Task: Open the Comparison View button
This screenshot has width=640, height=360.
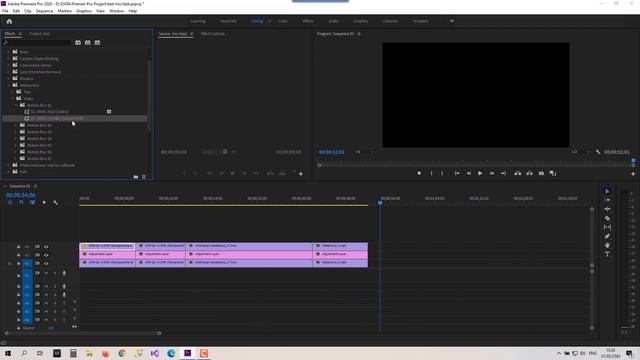Action: 553,173
